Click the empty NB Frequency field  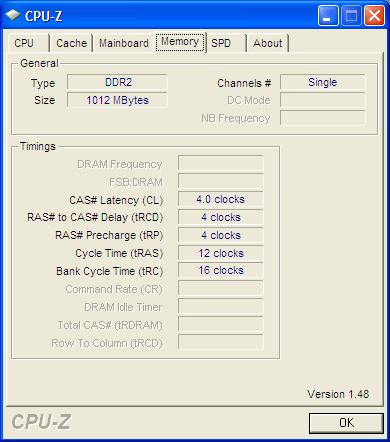pos(323,118)
